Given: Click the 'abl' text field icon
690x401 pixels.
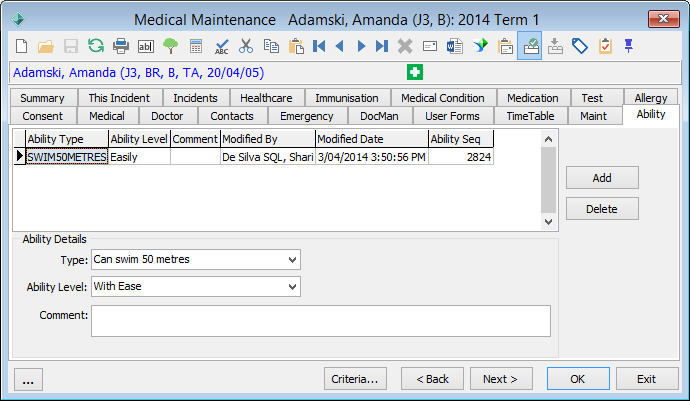Looking at the screenshot, I should coord(146,46).
